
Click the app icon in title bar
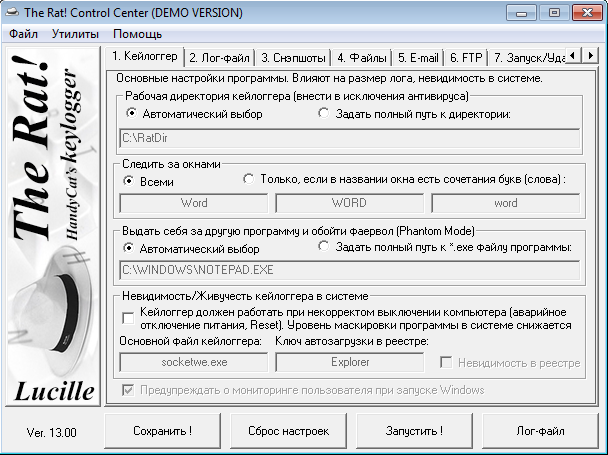click(12, 12)
